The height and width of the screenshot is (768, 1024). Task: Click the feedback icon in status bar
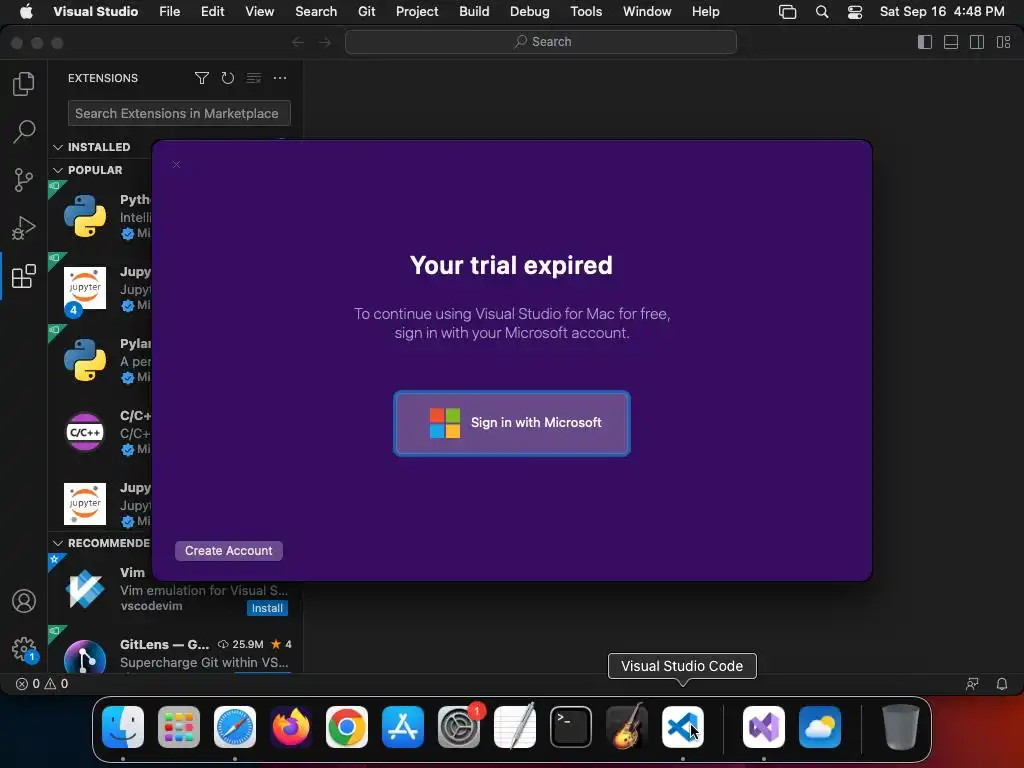972,684
